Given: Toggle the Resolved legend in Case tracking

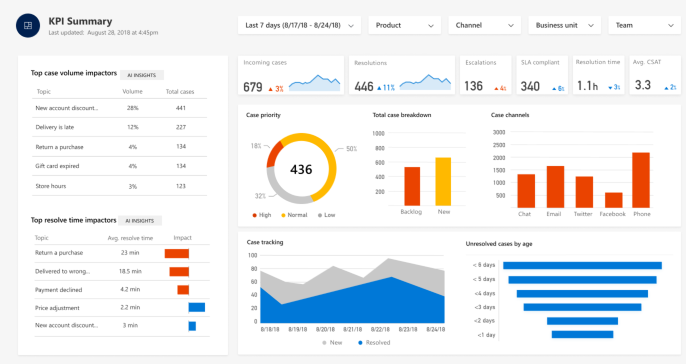Looking at the screenshot, I should point(374,343).
